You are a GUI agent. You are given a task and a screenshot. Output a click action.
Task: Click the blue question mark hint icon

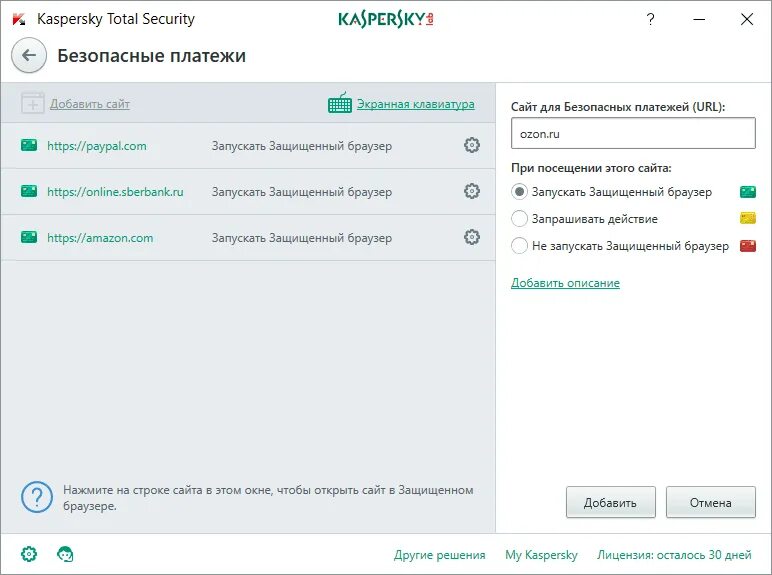pos(37,497)
